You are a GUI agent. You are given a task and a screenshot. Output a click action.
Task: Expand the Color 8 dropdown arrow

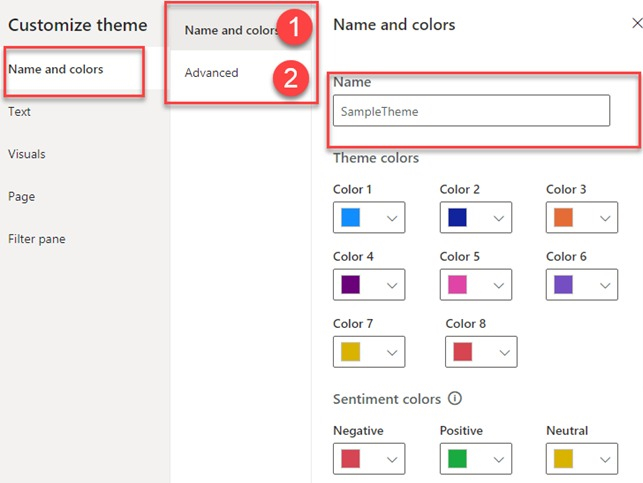pyautogui.click(x=504, y=353)
